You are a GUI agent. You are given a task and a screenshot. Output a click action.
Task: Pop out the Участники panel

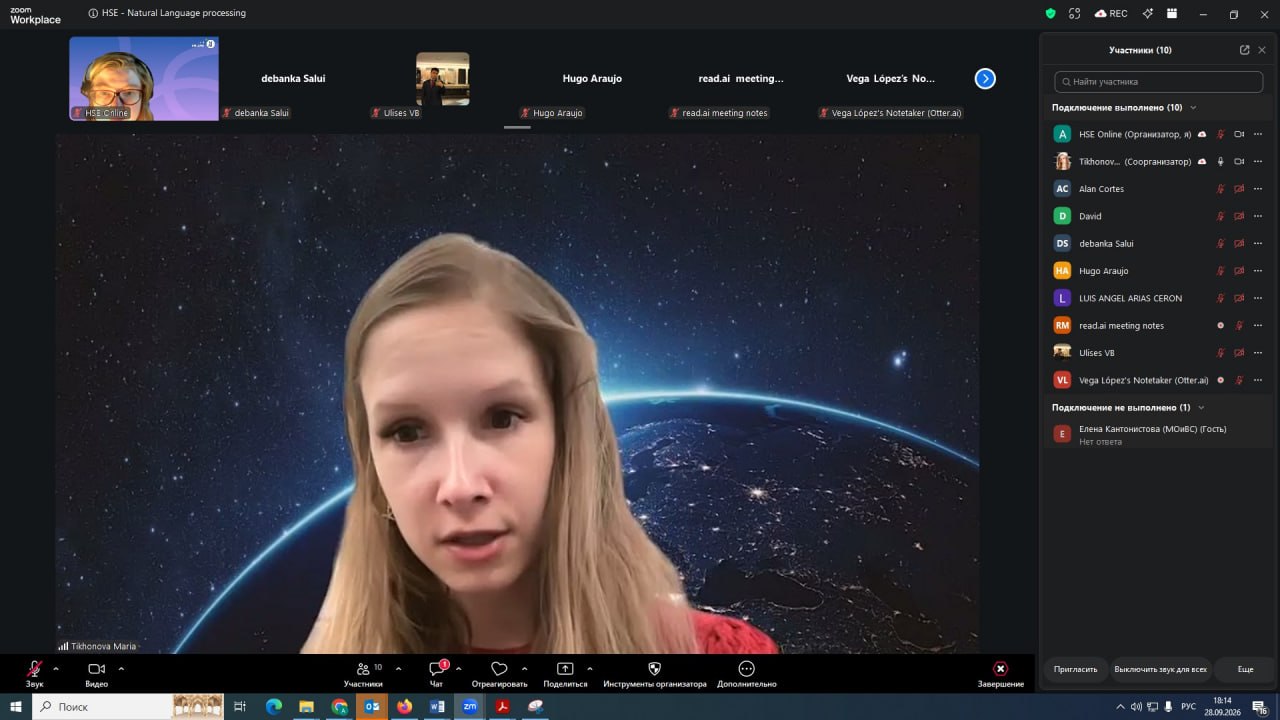(1244, 50)
